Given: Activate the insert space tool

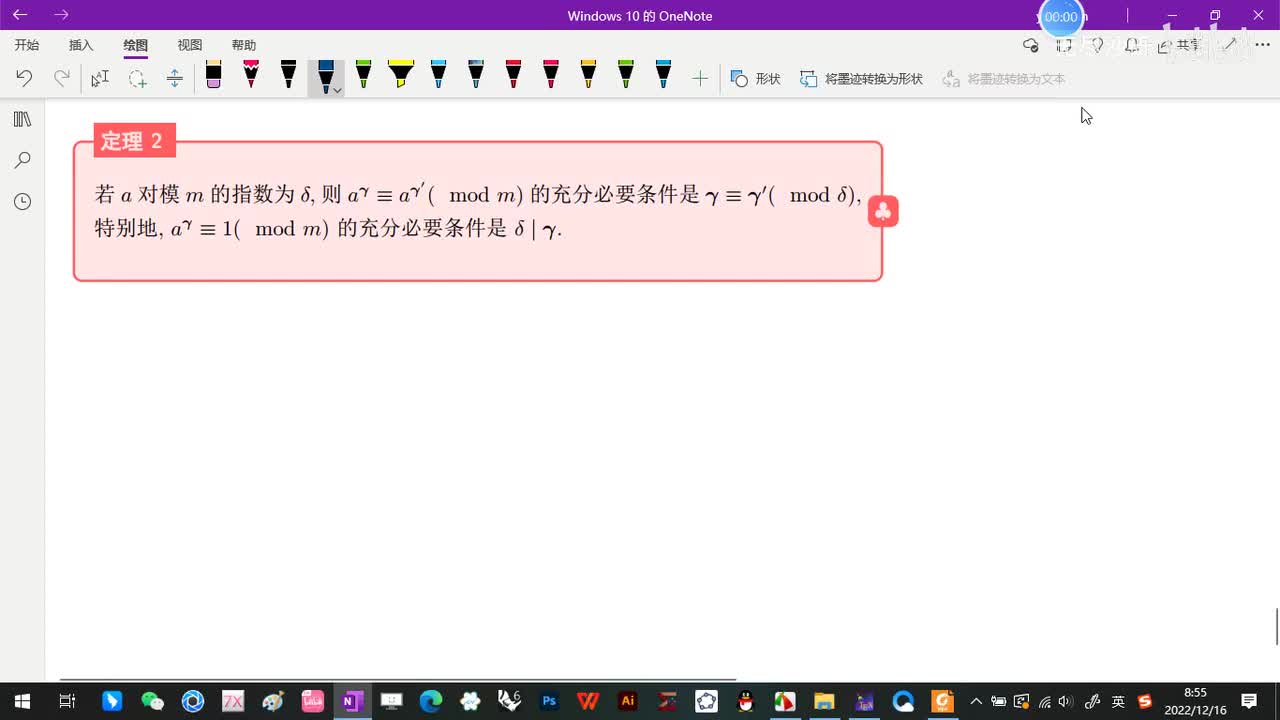Looking at the screenshot, I should coord(174,78).
